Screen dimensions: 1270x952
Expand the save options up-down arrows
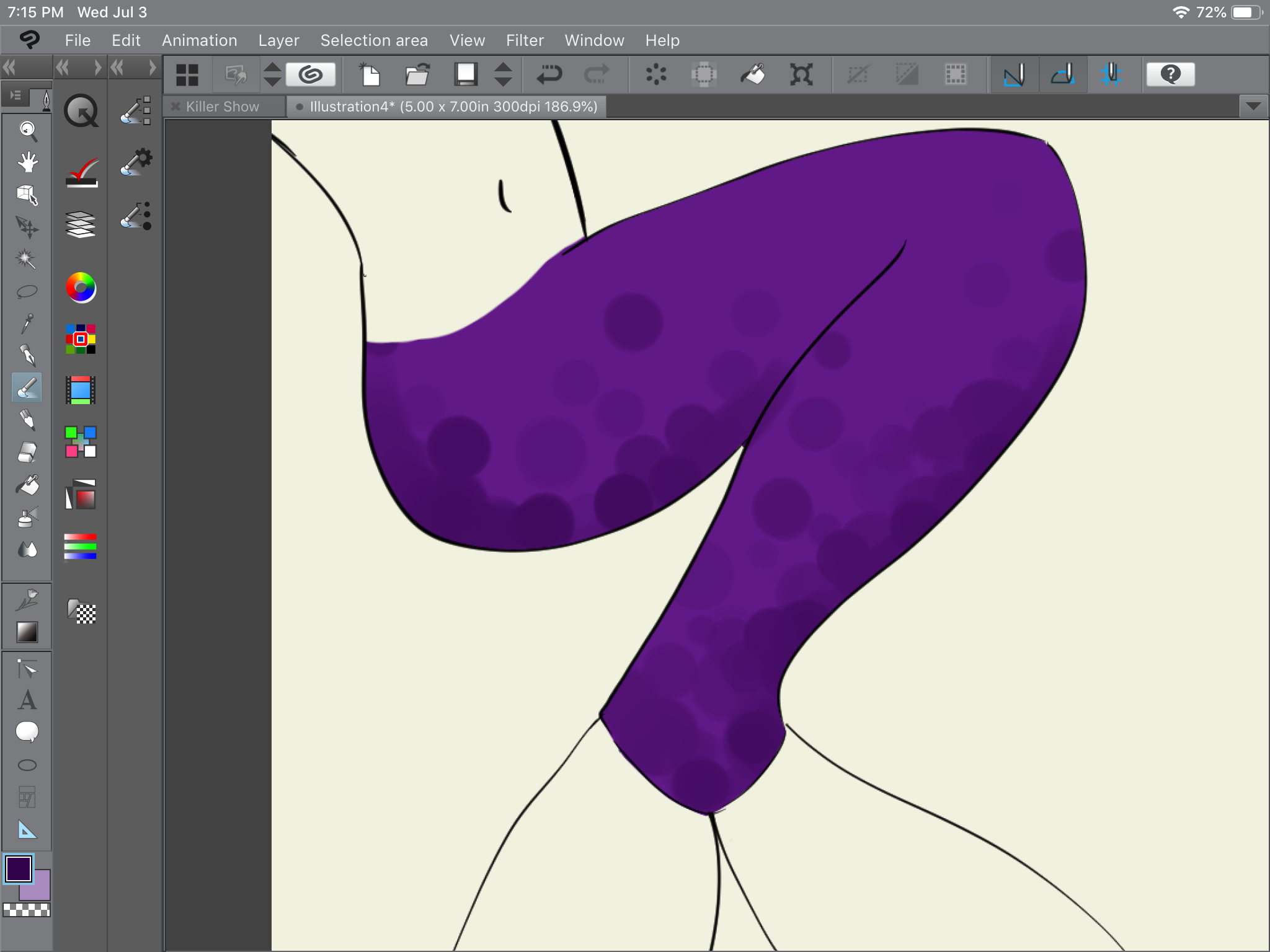[503, 75]
